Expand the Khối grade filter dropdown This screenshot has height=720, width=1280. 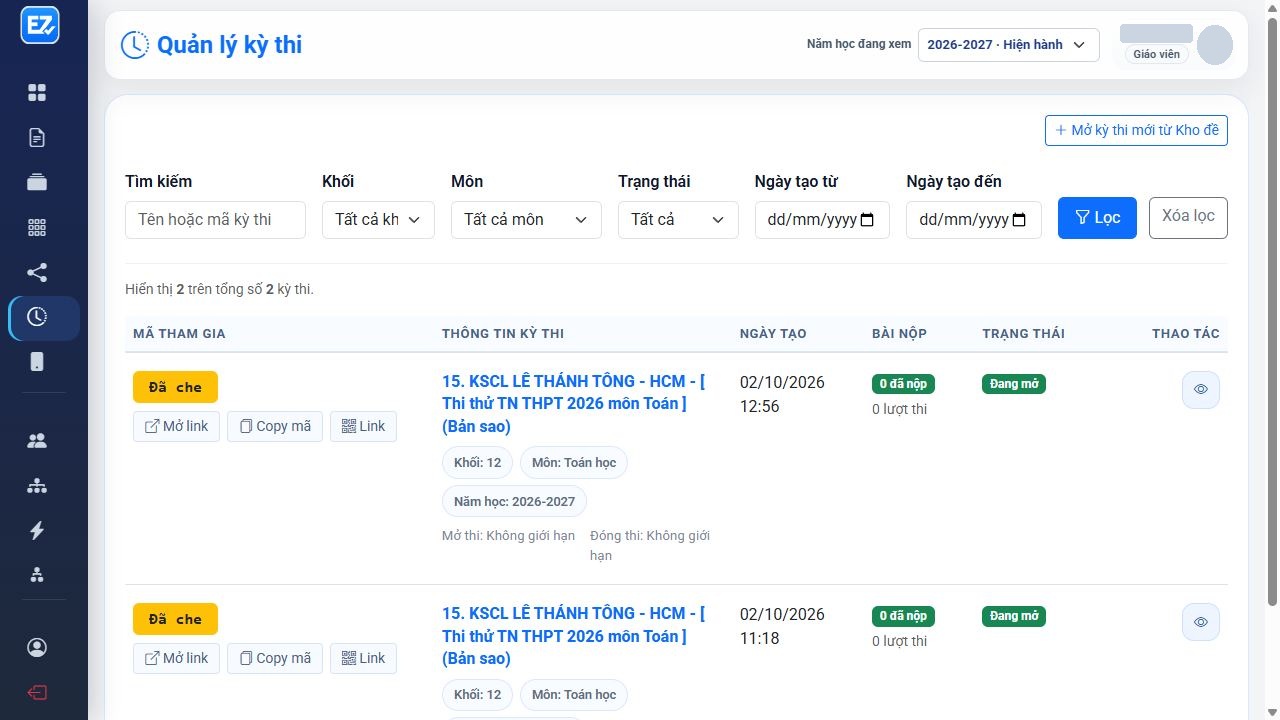pyautogui.click(x=378, y=220)
